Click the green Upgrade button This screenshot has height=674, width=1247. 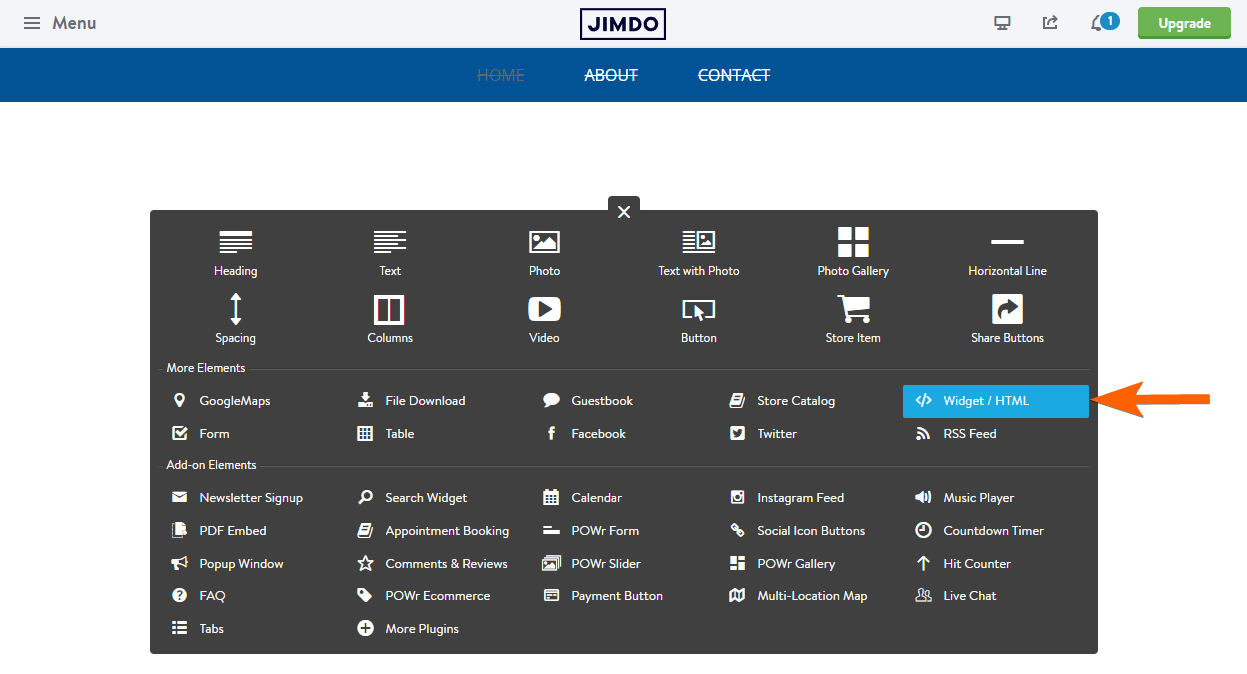(x=1184, y=23)
